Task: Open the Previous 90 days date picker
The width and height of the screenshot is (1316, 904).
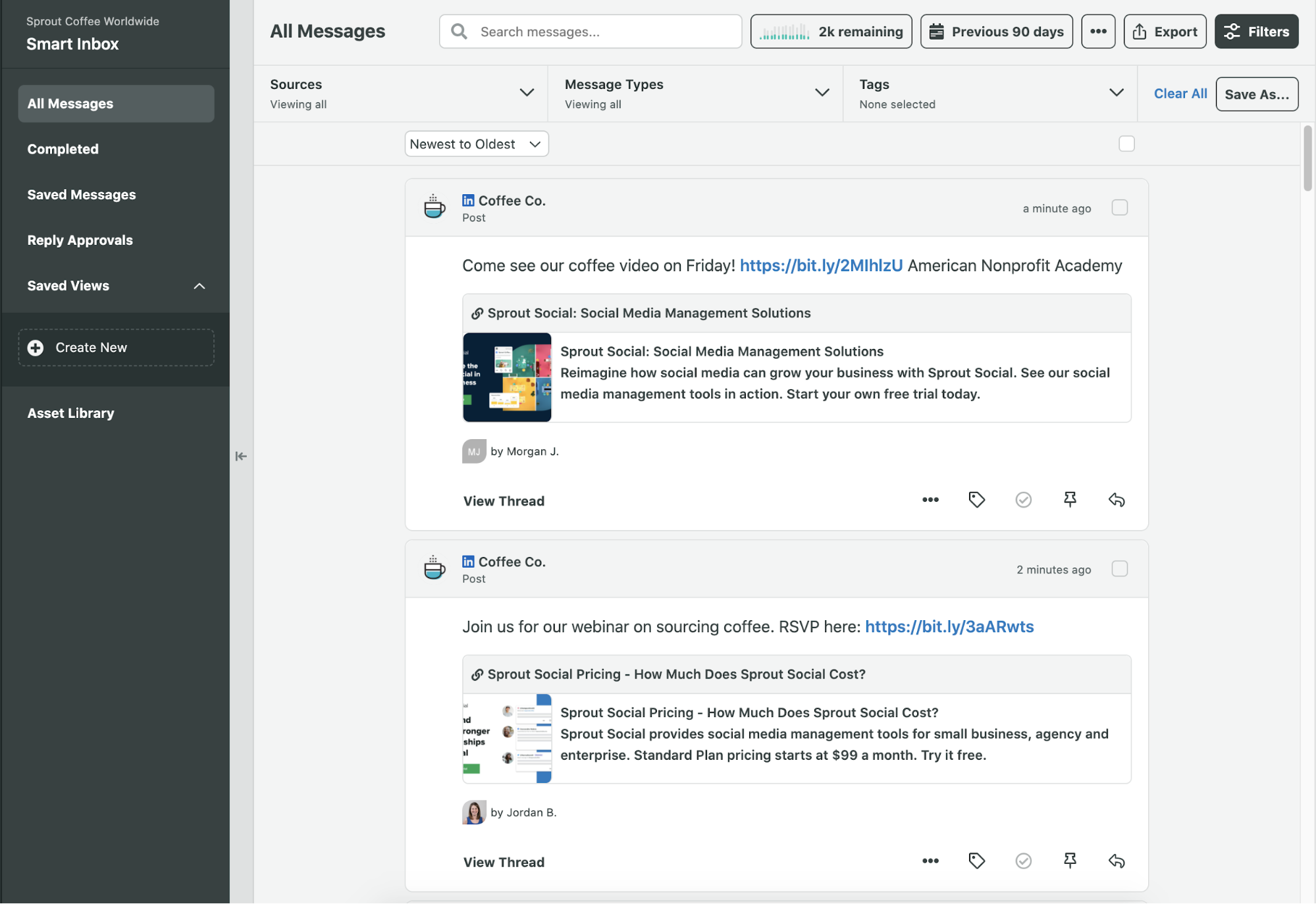Action: (996, 32)
